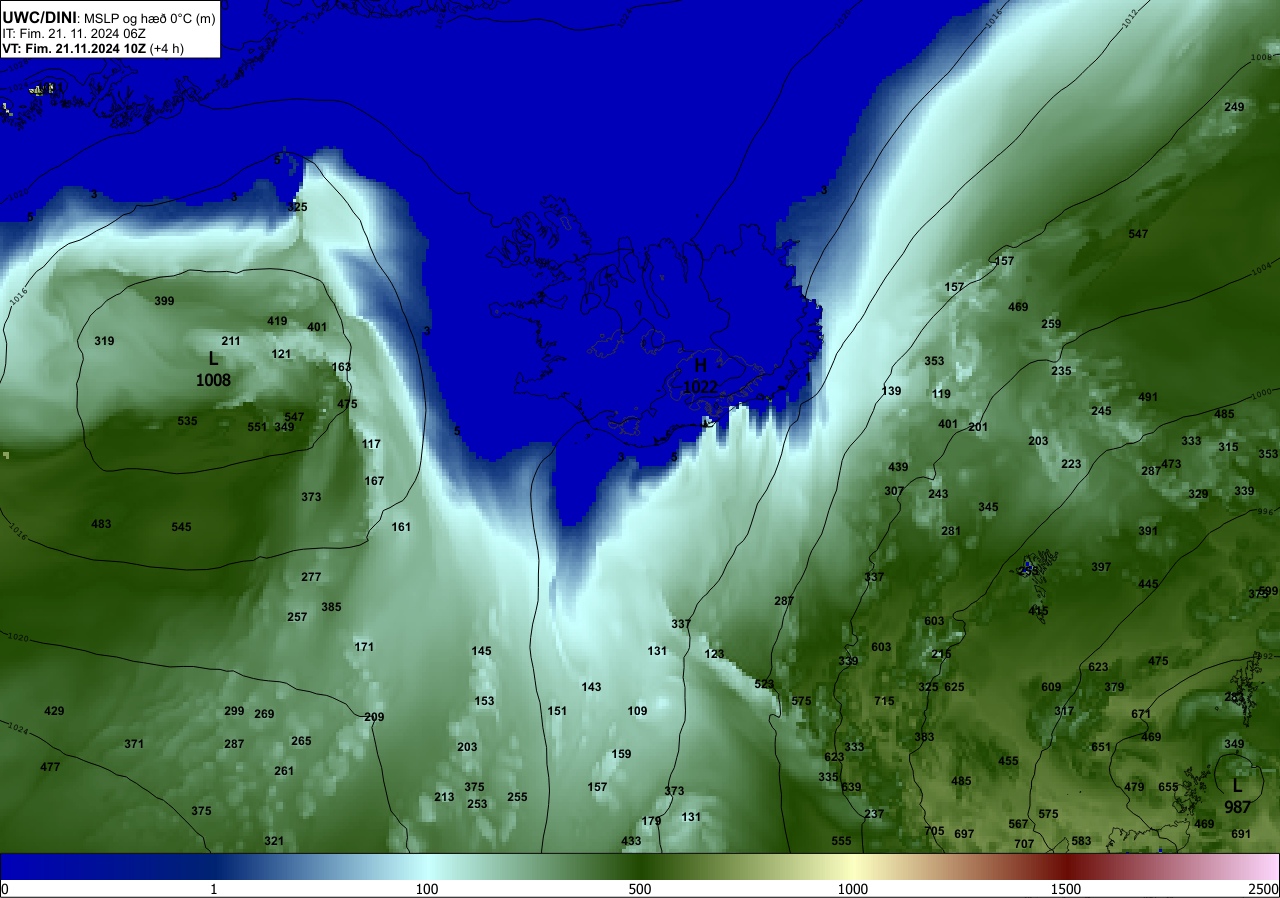Select the low pressure label 'L 1008'
The height and width of the screenshot is (898, 1280).
pyautogui.click(x=213, y=369)
